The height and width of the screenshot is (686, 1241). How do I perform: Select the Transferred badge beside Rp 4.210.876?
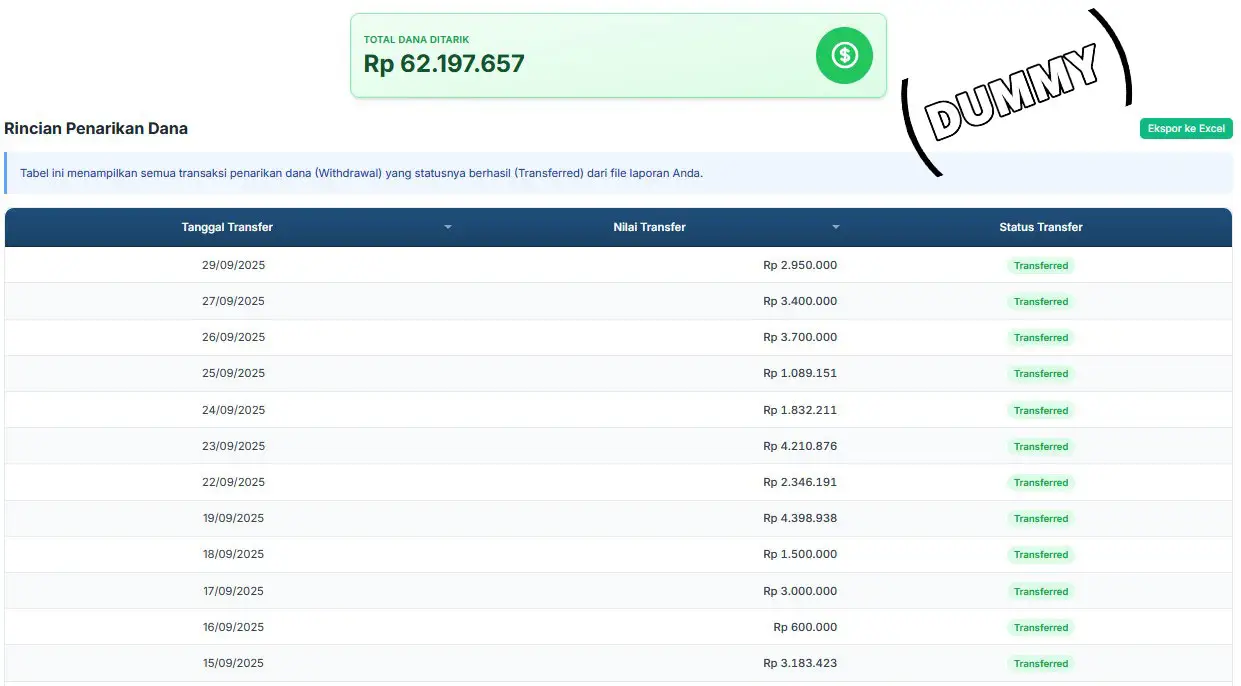coord(1041,446)
